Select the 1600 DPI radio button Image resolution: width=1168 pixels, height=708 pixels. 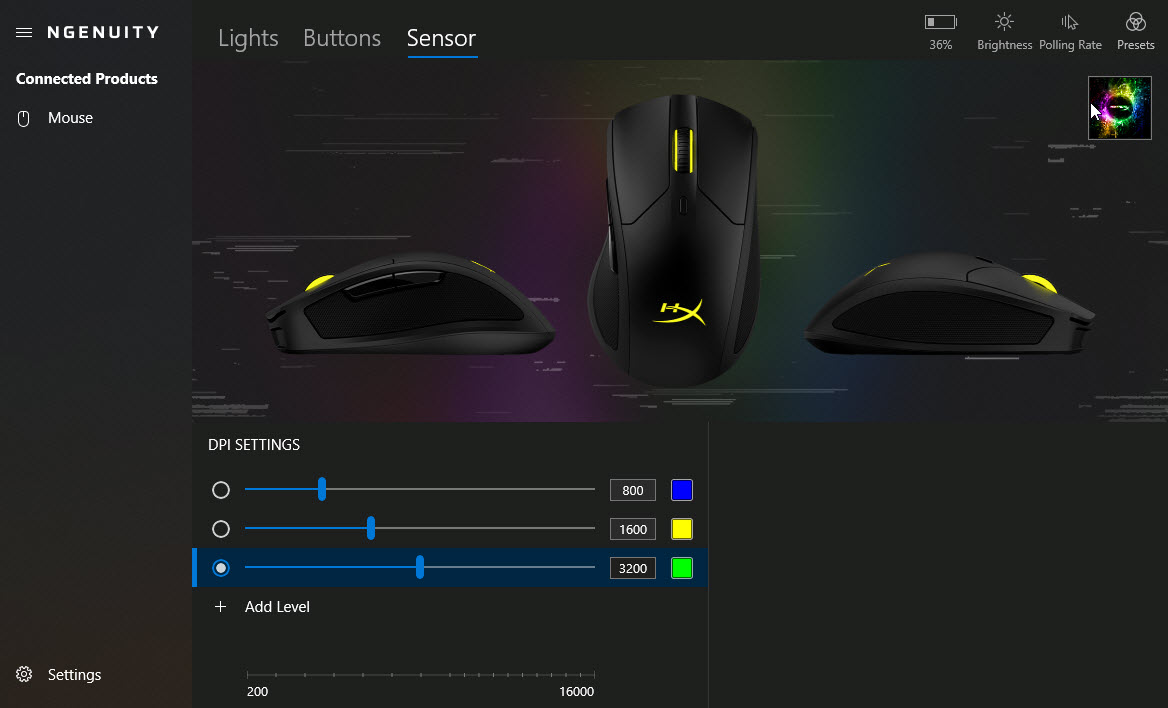pyautogui.click(x=220, y=529)
